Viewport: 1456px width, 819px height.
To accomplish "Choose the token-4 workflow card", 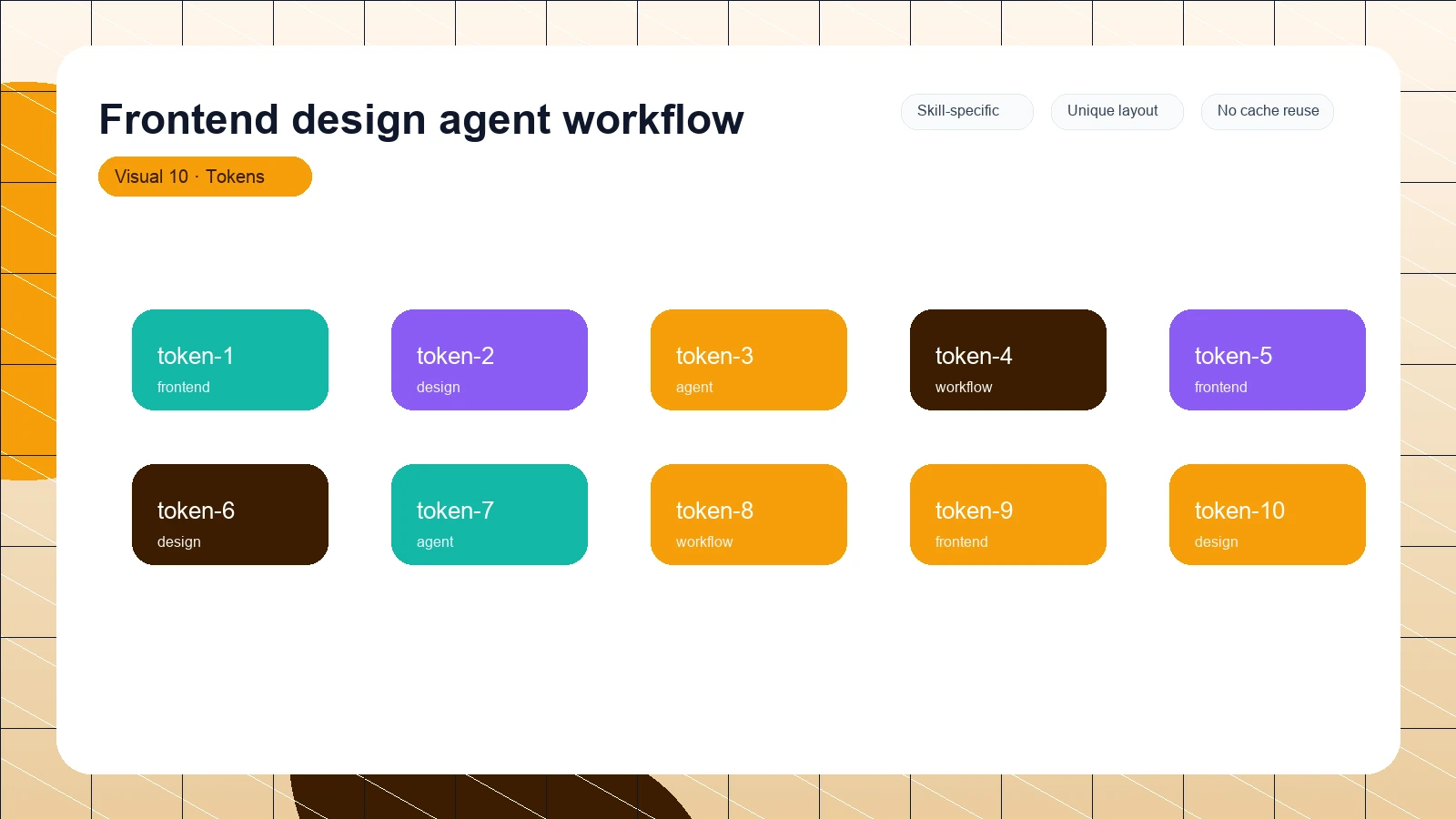I will click(x=1008, y=359).
